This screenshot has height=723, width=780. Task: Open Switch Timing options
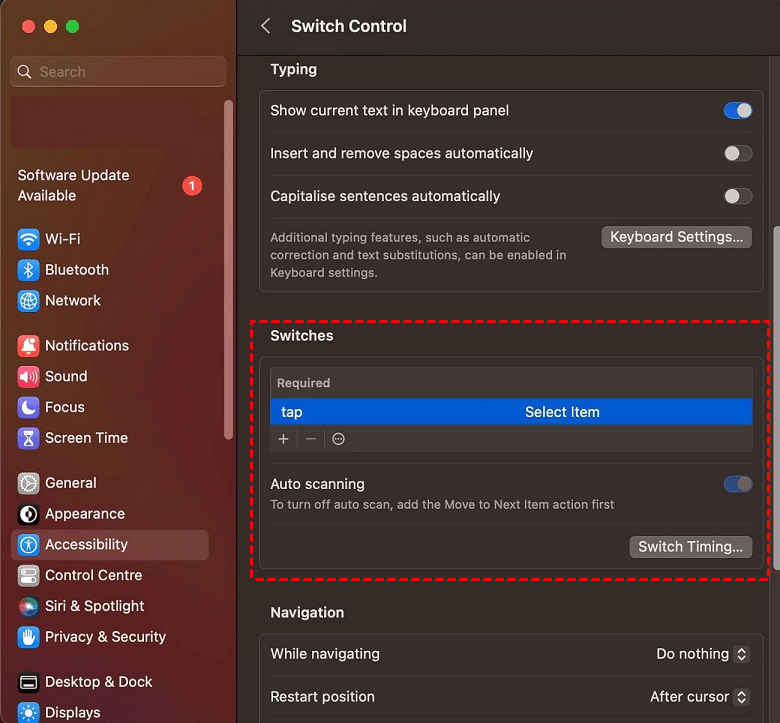[690, 547]
